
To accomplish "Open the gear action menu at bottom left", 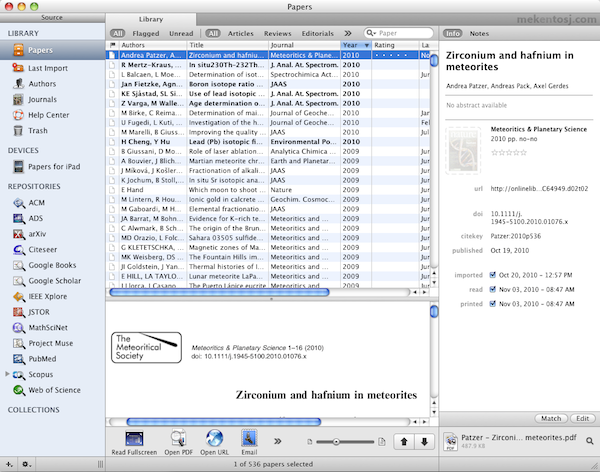I will pos(26,464).
